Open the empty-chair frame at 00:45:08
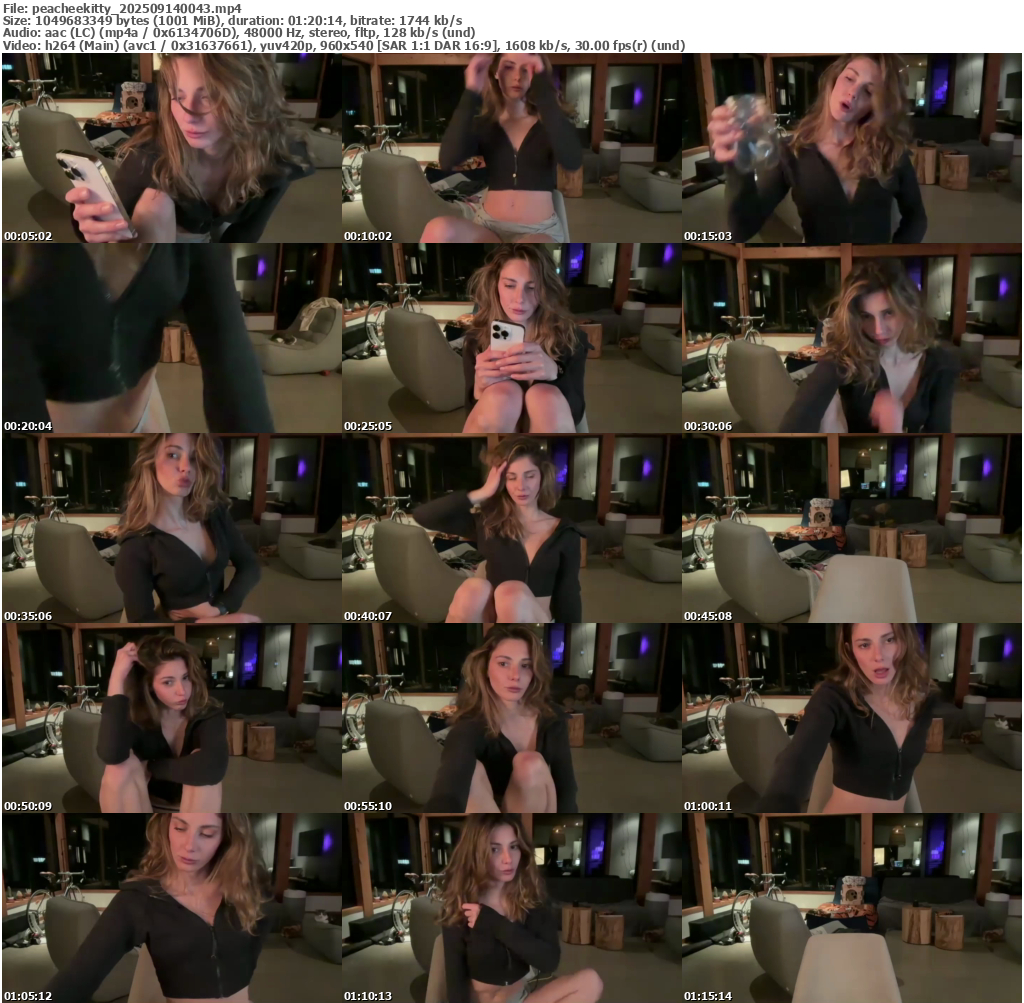This screenshot has height=1003, width=1024. point(852,528)
